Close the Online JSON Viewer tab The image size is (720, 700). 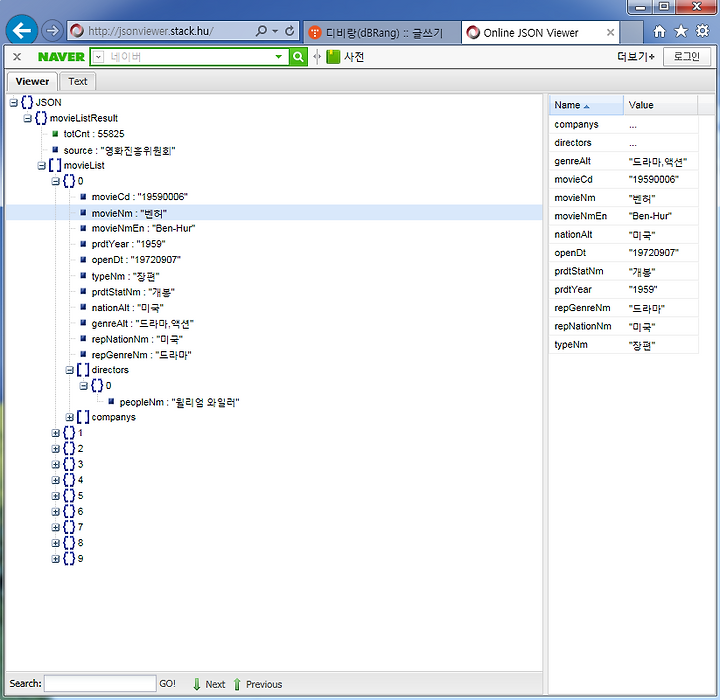[610, 33]
